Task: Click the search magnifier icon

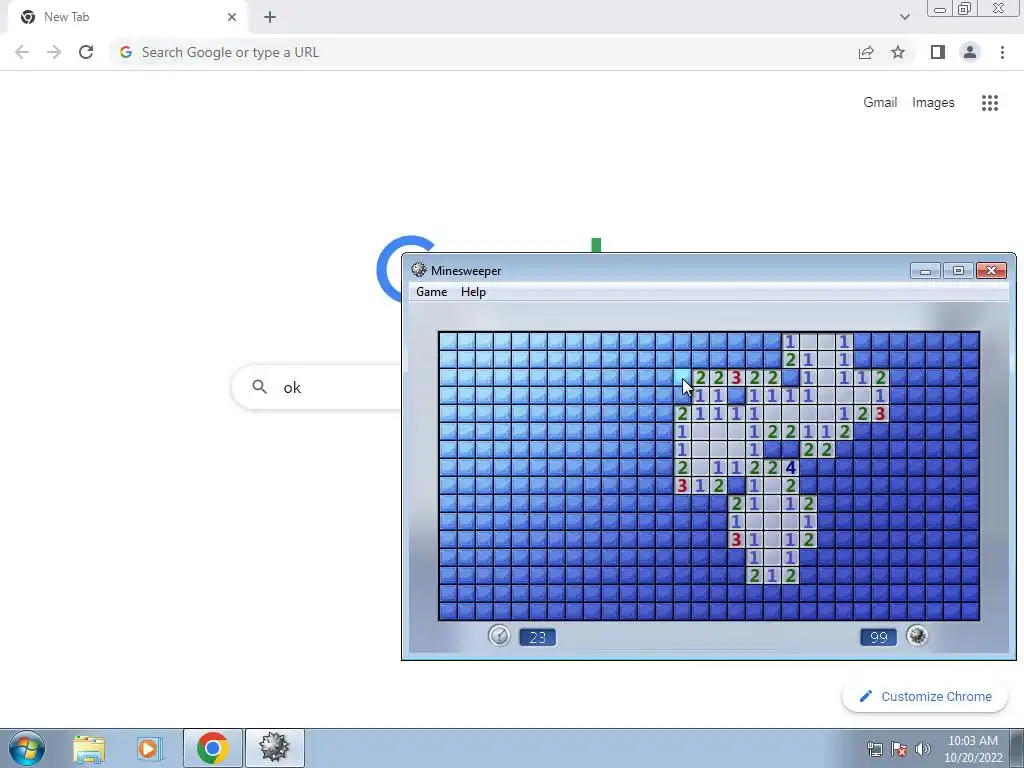Action: pyautogui.click(x=259, y=387)
